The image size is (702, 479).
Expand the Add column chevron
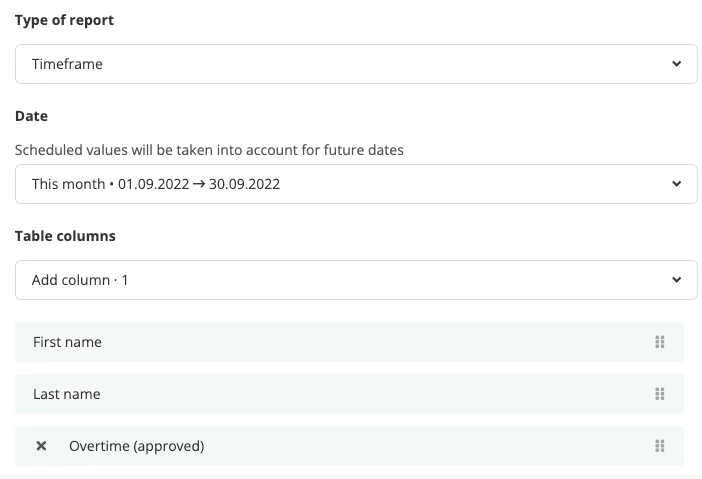click(x=676, y=280)
